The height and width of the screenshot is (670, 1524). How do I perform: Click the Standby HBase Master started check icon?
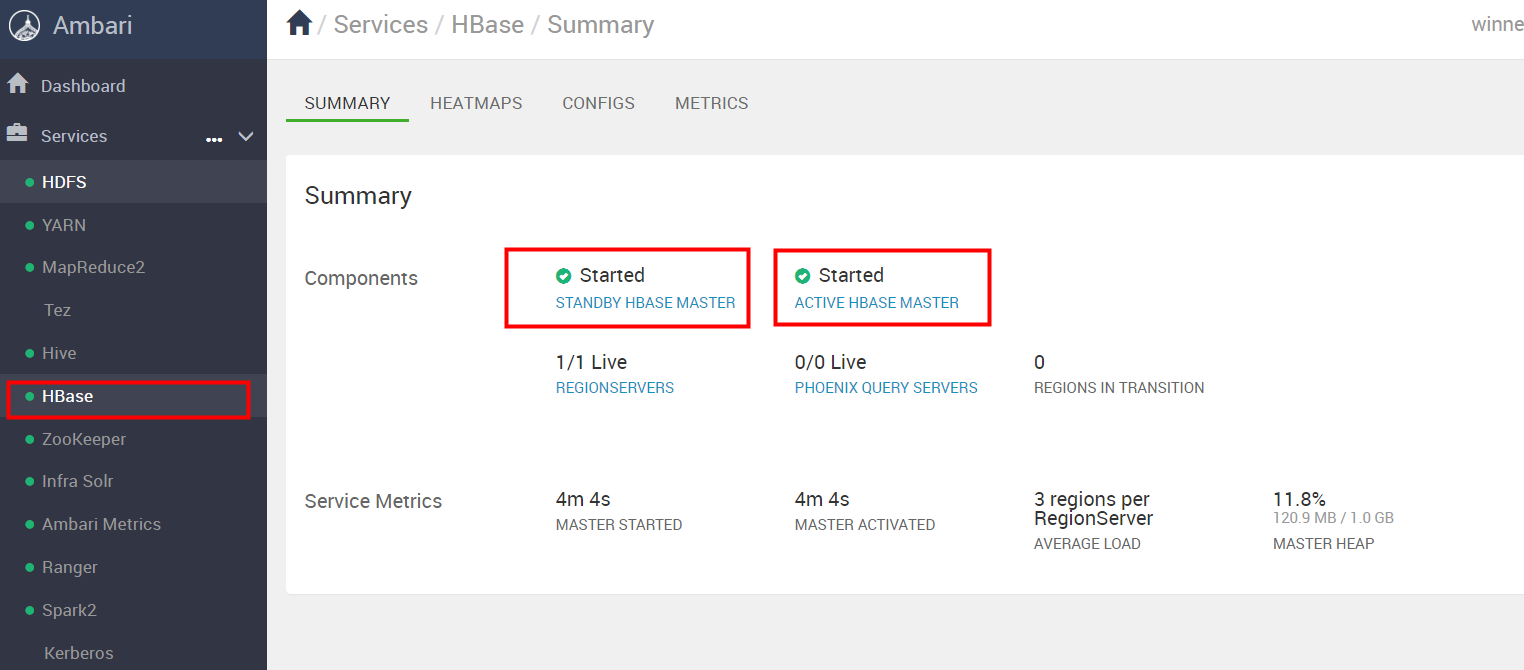563,276
